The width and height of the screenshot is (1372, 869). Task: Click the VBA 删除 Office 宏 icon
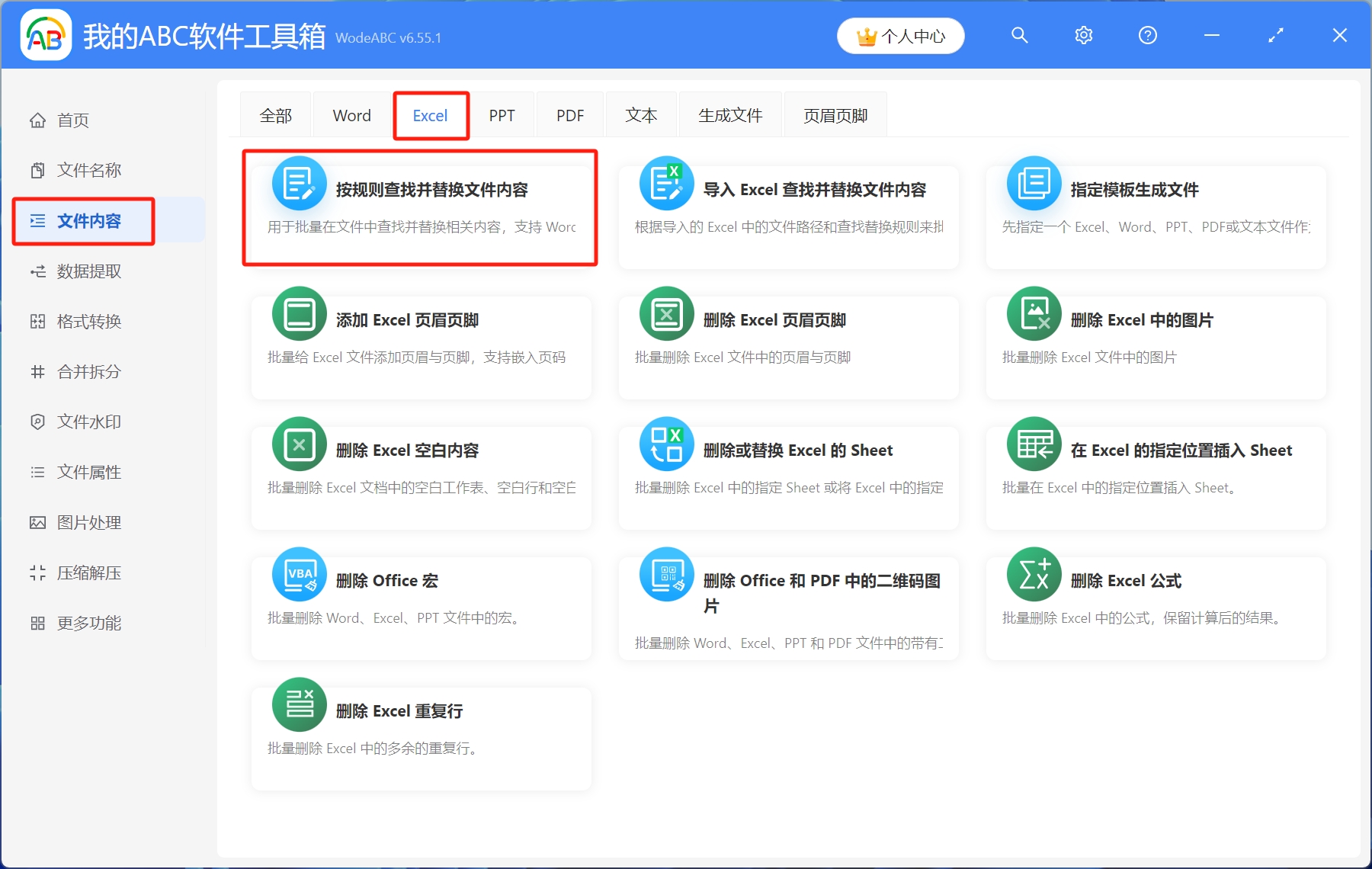coord(299,574)
